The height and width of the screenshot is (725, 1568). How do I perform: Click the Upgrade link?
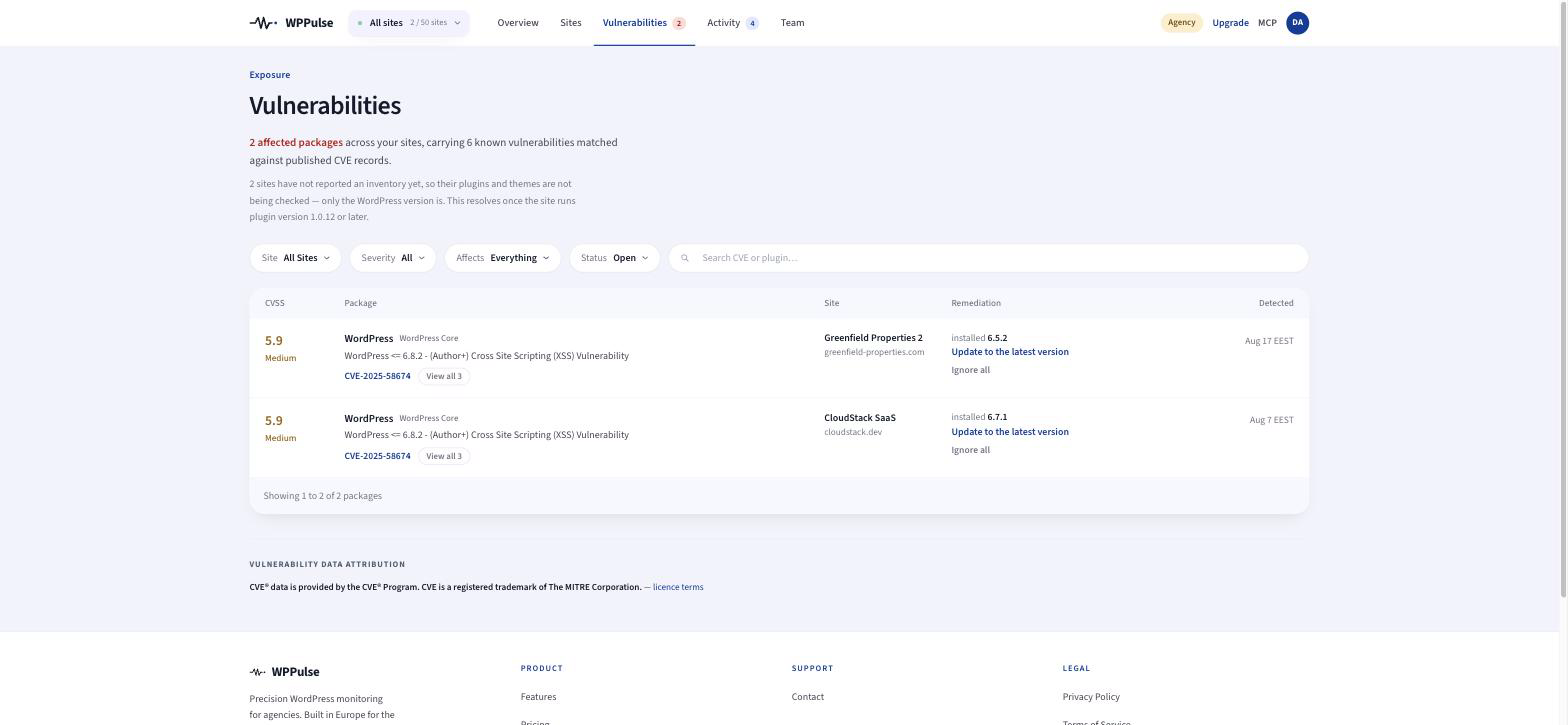pos(1230,23)
